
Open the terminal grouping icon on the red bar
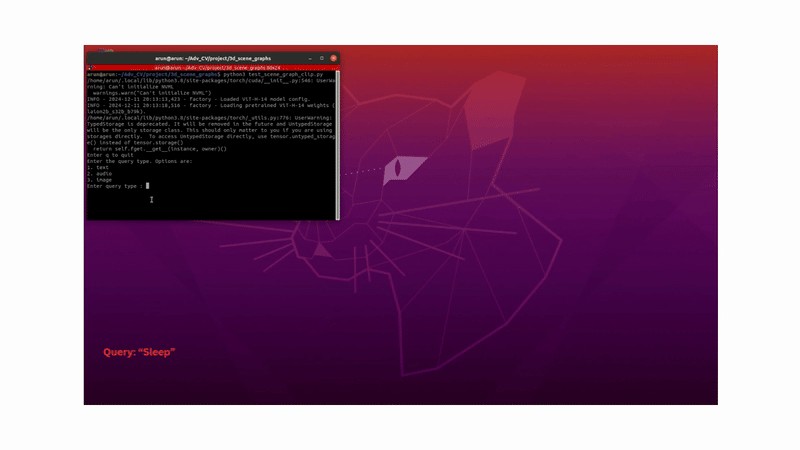click(x=91, y=67)
